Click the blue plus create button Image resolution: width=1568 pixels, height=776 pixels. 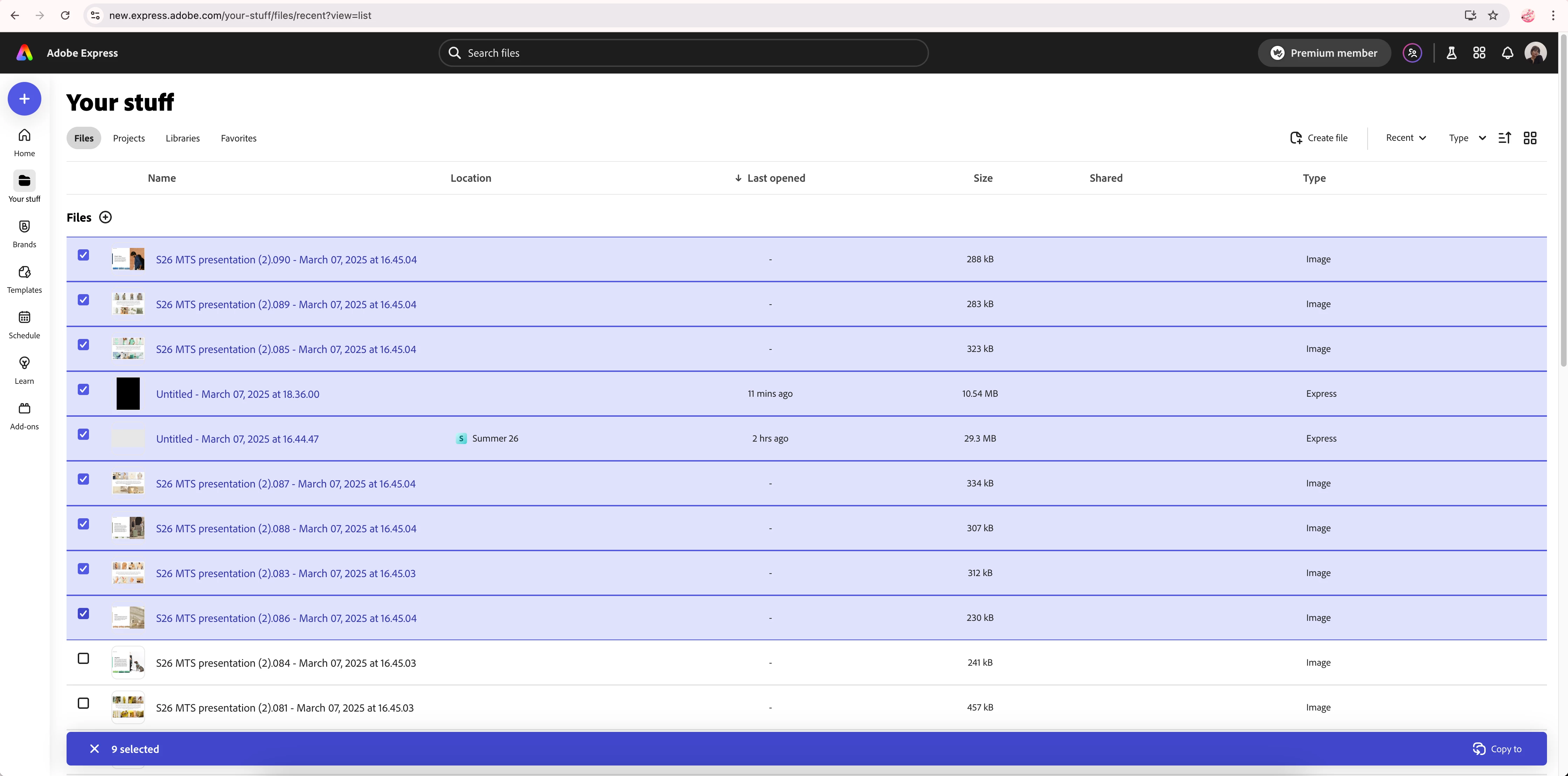pyautogui.click(x=25, y=99)
